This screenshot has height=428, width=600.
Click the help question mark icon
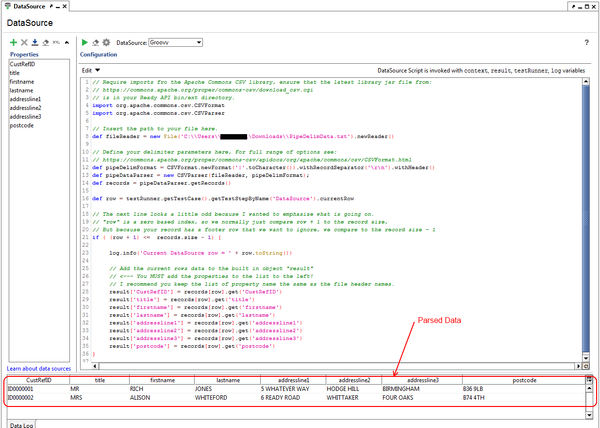tap(586, 43)
